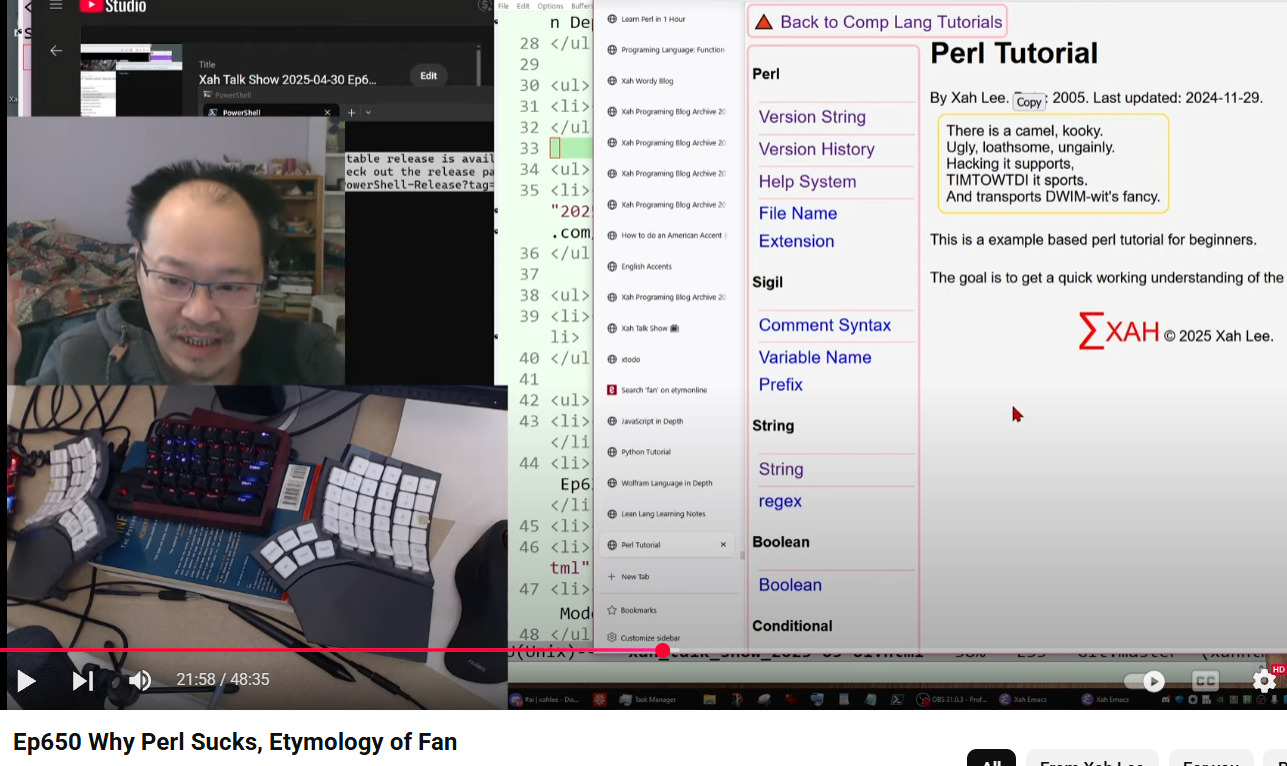Mute the video with the speaker icon
The image size is (1287, 766).
140,681
